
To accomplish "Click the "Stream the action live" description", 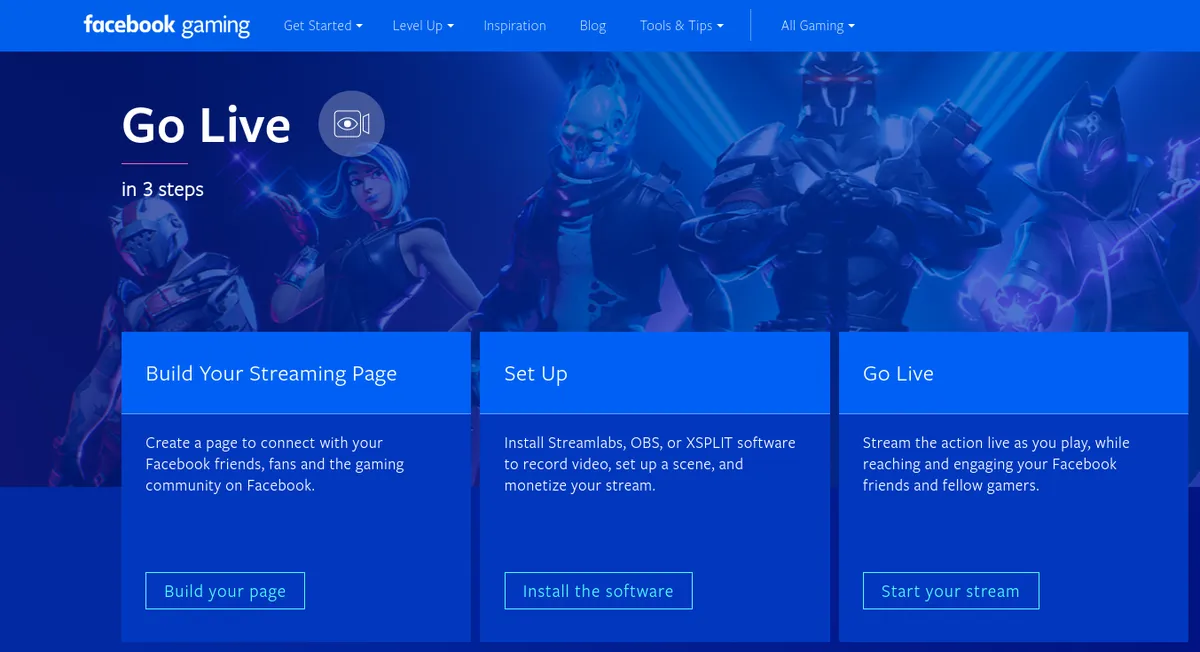I will pos(995,464).
